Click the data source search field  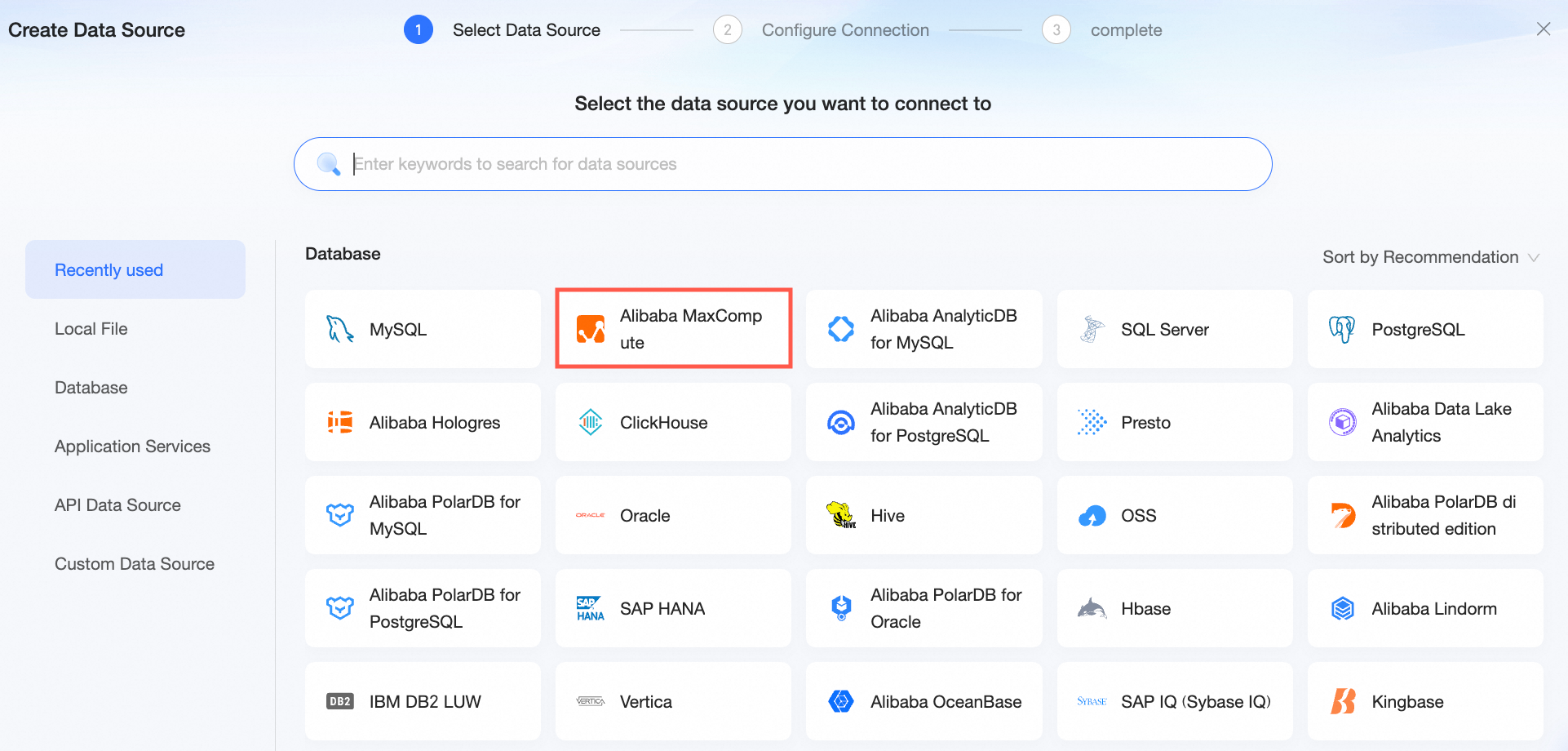pyautogui.click(x=783, y=164)
